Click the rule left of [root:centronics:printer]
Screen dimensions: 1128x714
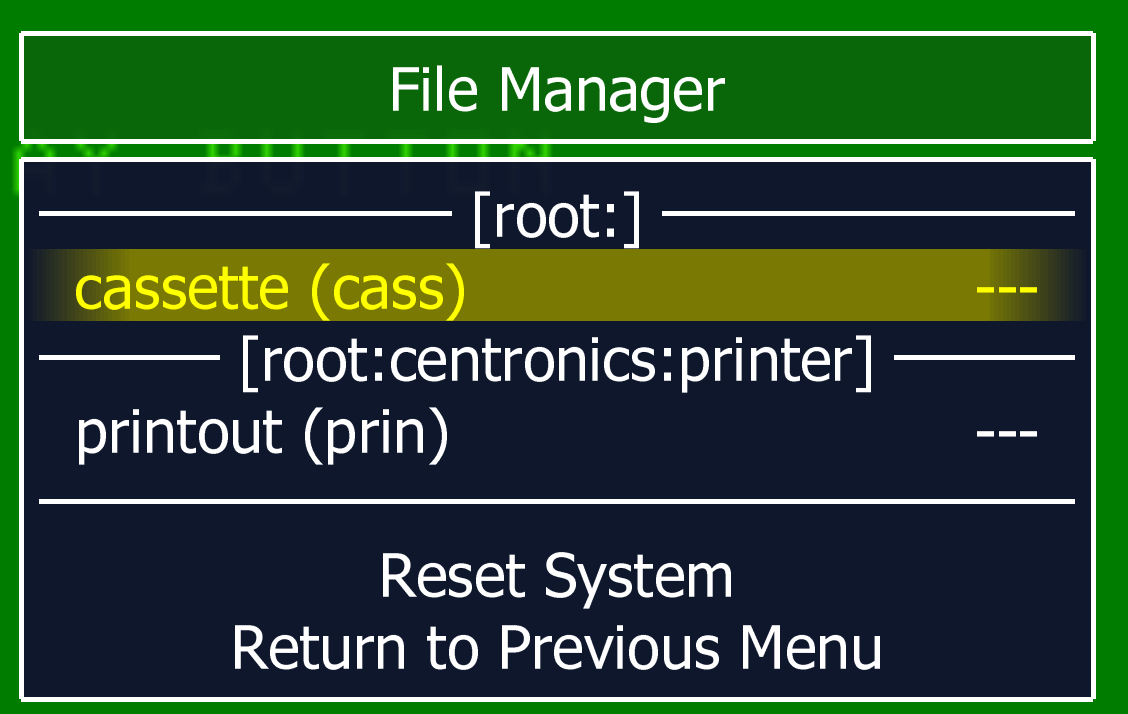coord(129,357)
